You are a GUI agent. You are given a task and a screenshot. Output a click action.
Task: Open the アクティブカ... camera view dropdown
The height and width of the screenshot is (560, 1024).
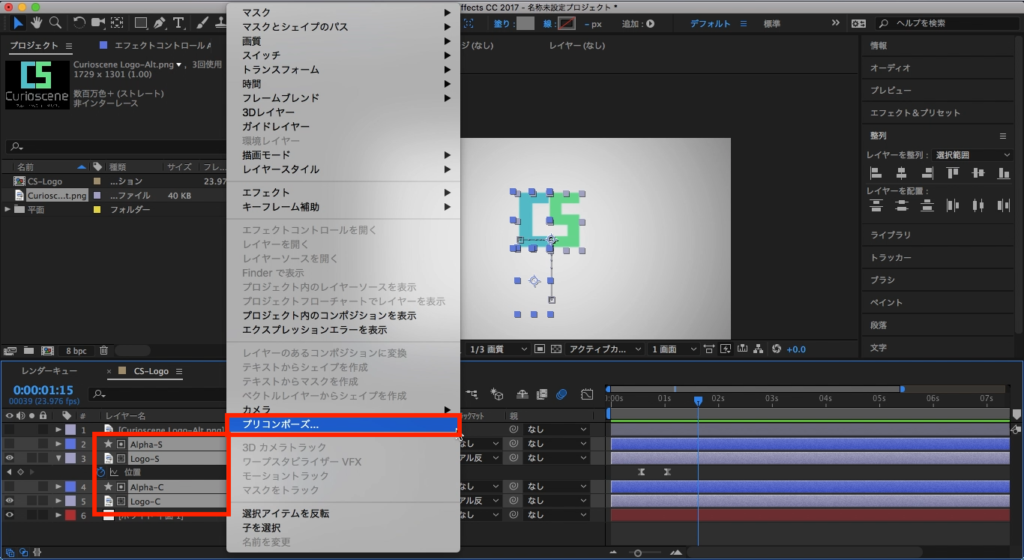(604, 349)
